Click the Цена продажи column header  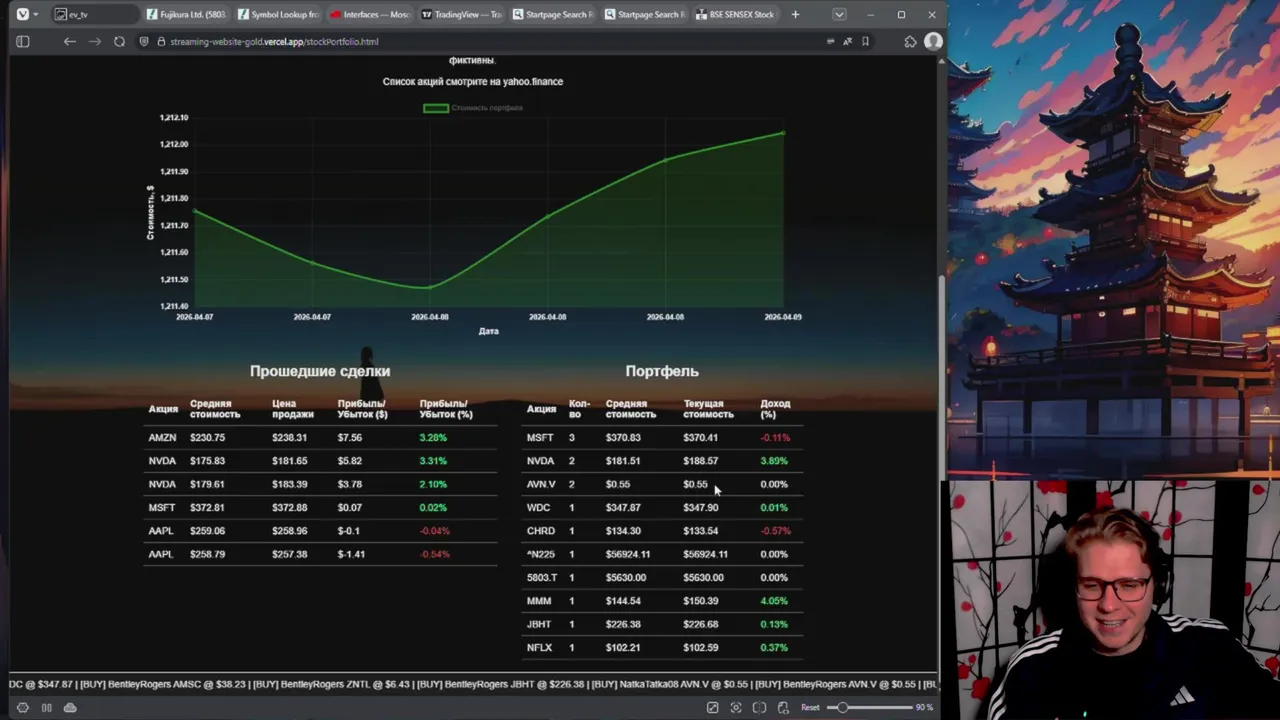click(292, 409)
